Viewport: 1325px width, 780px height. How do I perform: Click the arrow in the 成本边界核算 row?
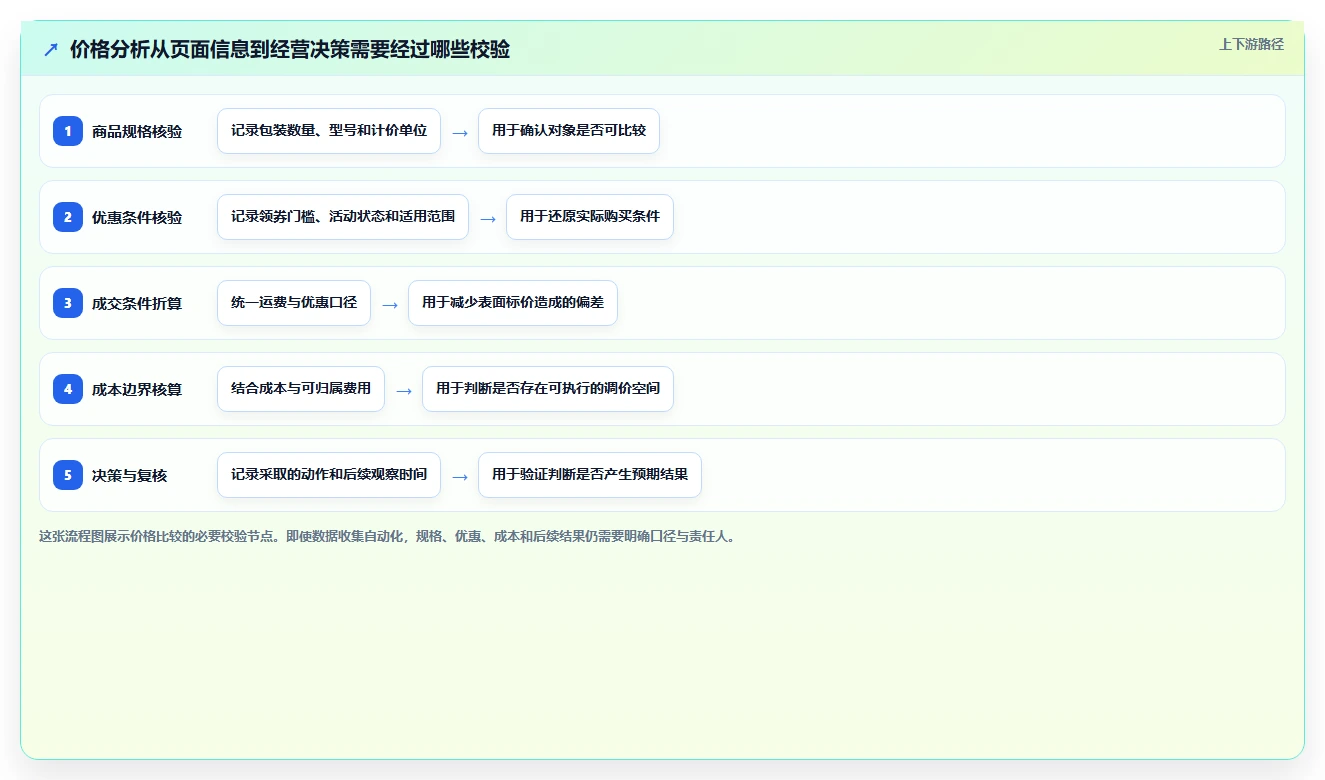click(404, 390)
